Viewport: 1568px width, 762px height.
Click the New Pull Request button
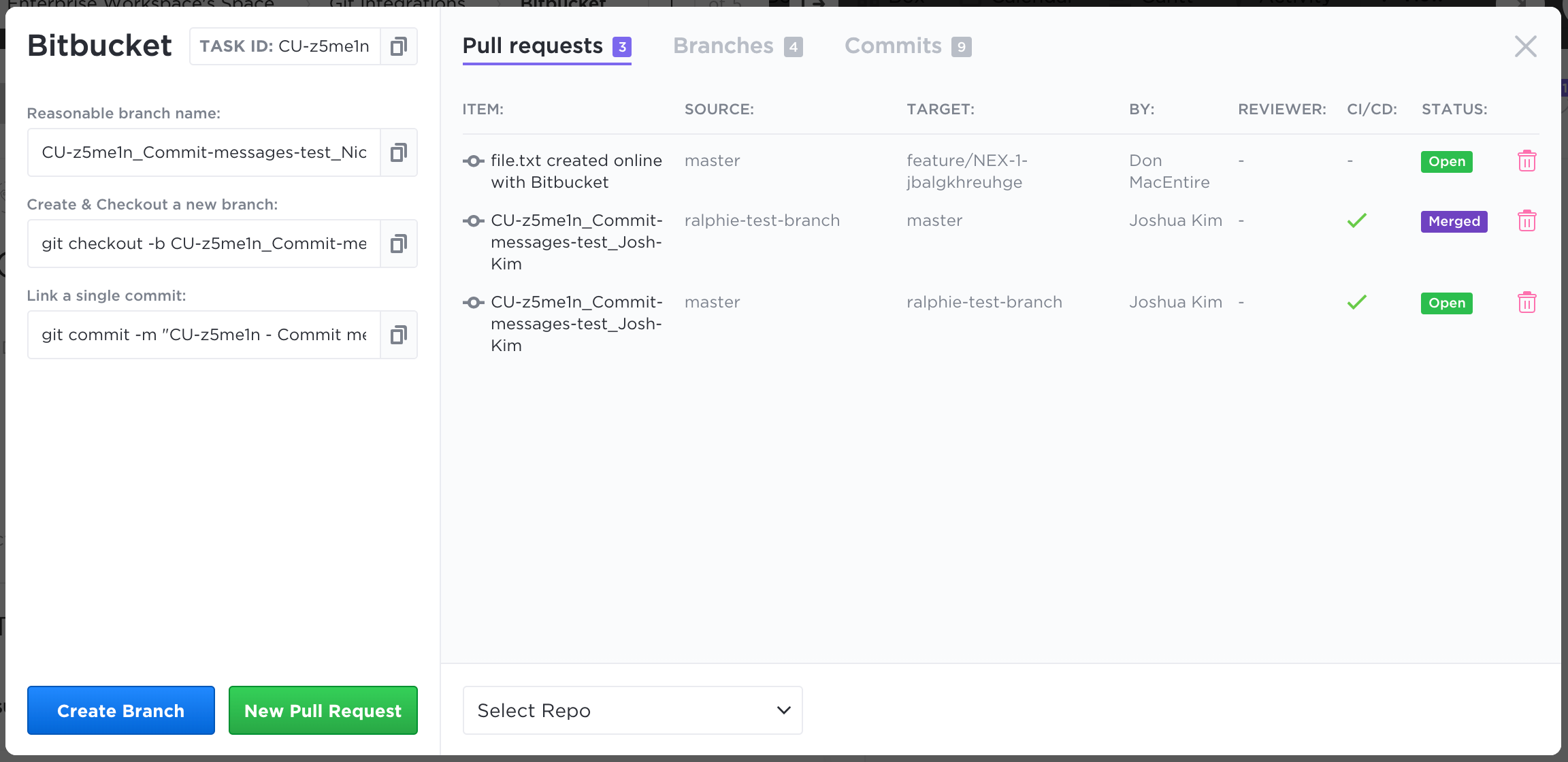(x=323, y=710)
